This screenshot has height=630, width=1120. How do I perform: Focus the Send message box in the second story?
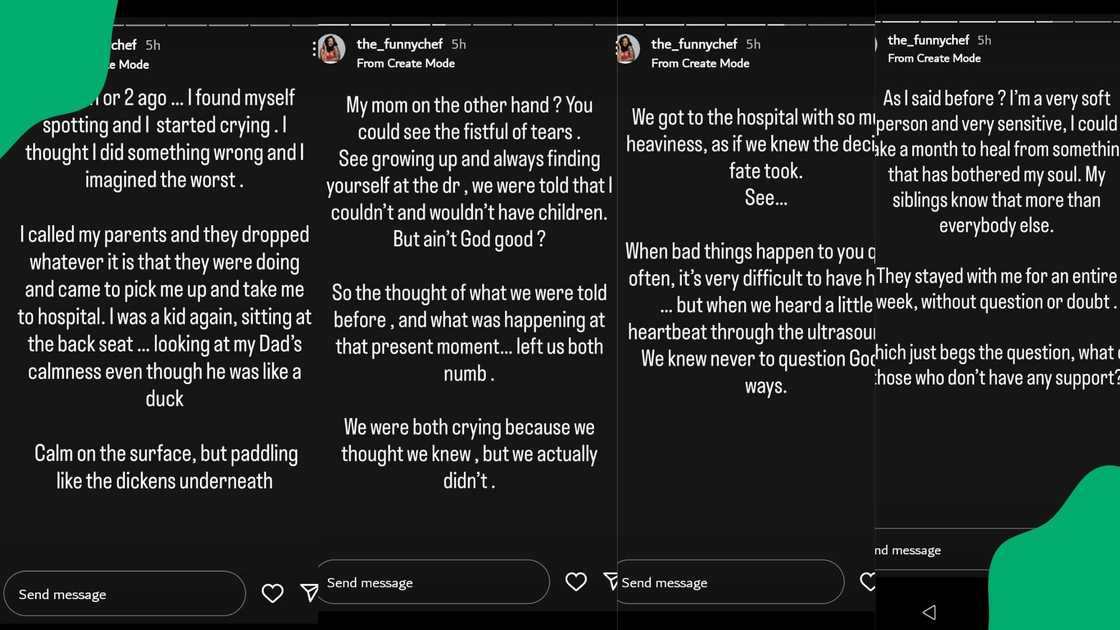point(434,582)
